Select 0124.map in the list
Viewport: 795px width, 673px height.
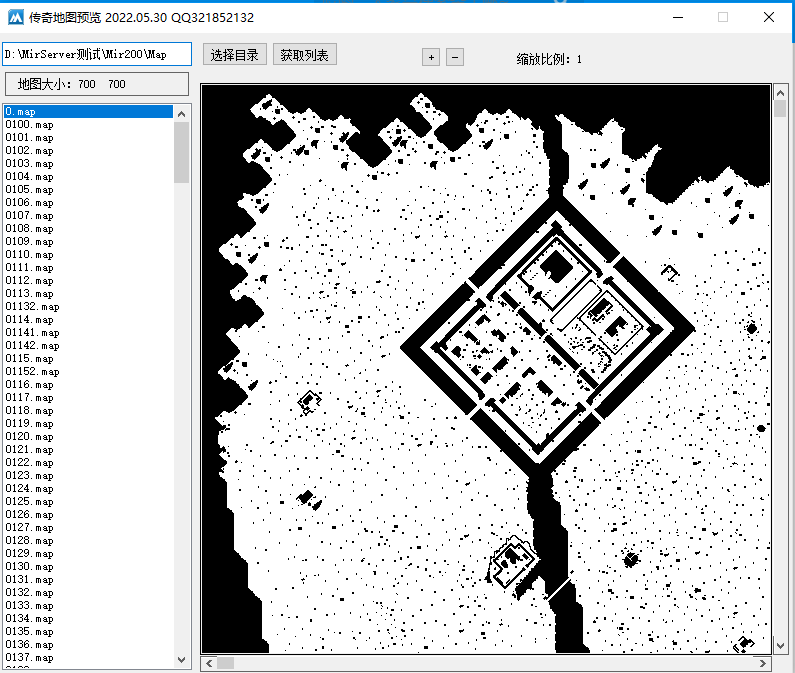(x=88, y=489)
